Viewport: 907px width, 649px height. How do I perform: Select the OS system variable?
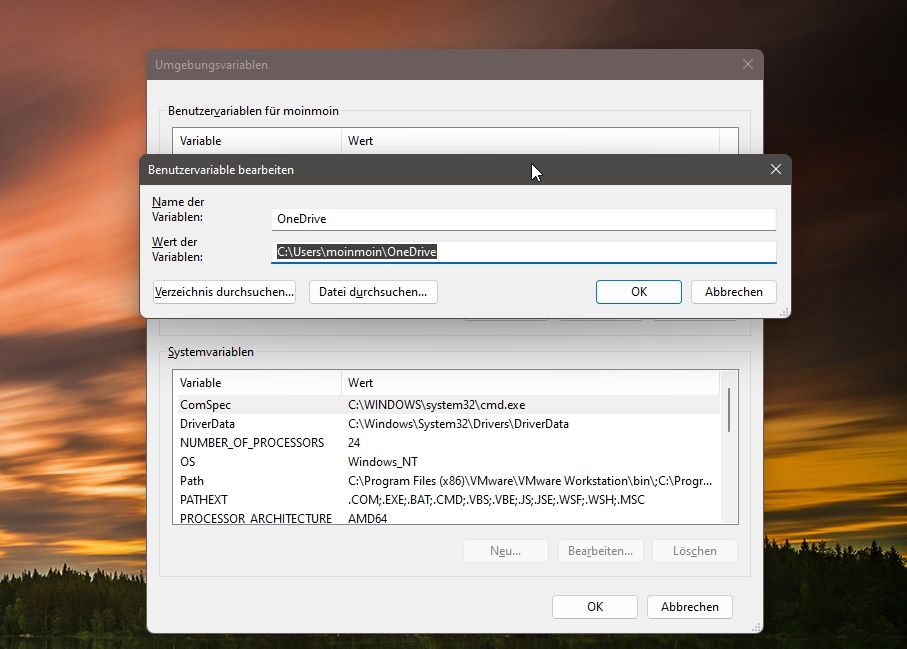(188, 462)
